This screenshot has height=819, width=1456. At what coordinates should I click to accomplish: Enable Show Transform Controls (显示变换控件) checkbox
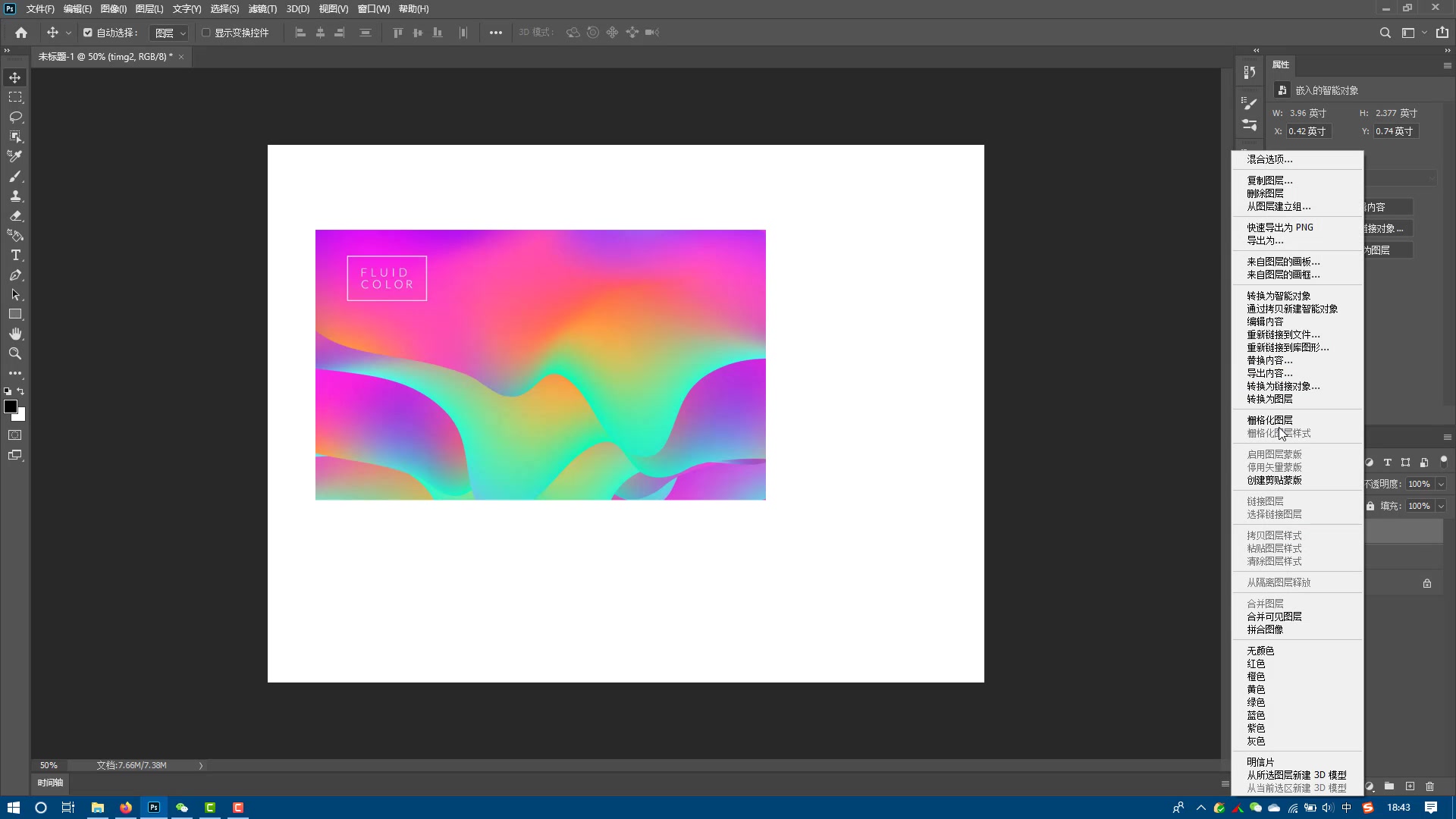coord(206,33)
